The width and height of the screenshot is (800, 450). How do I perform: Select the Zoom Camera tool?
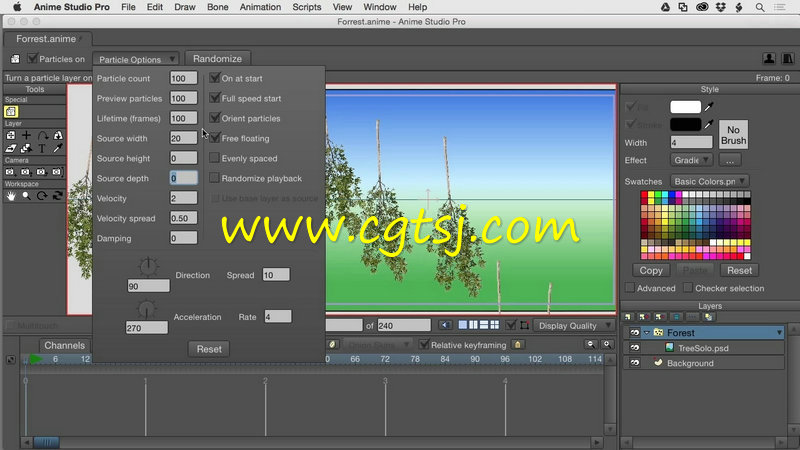26,172
